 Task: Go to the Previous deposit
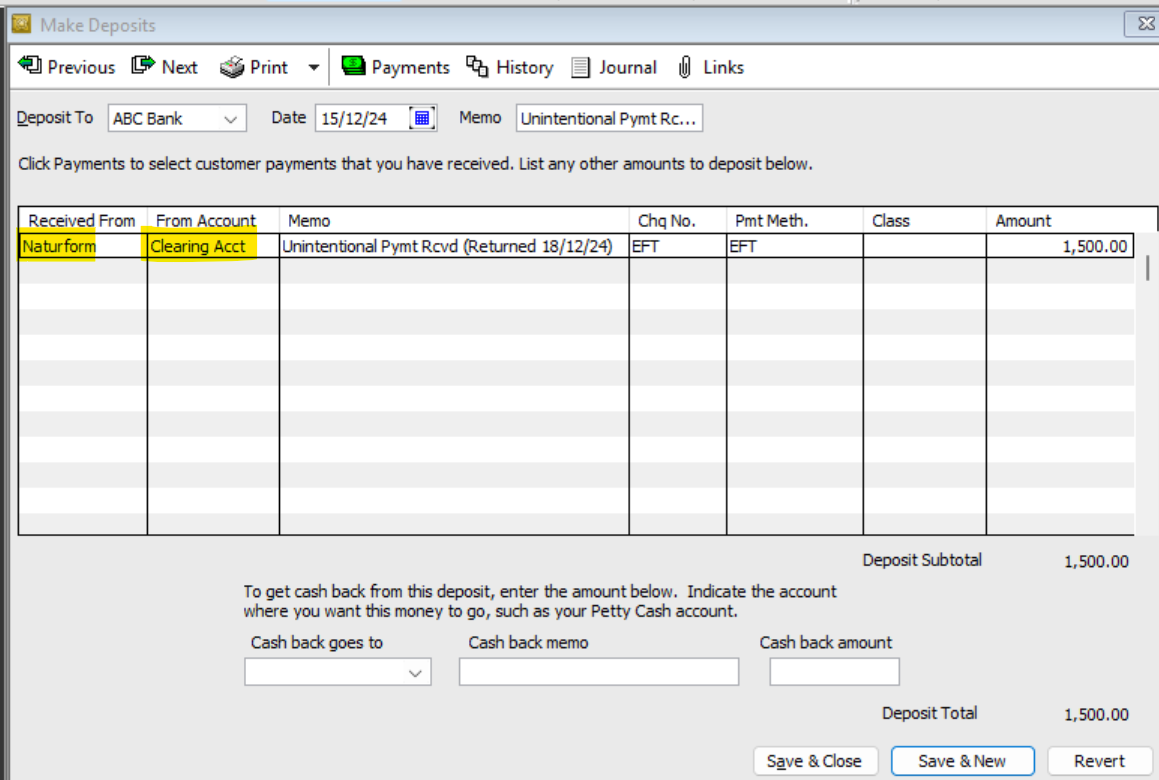pos(67,67)
